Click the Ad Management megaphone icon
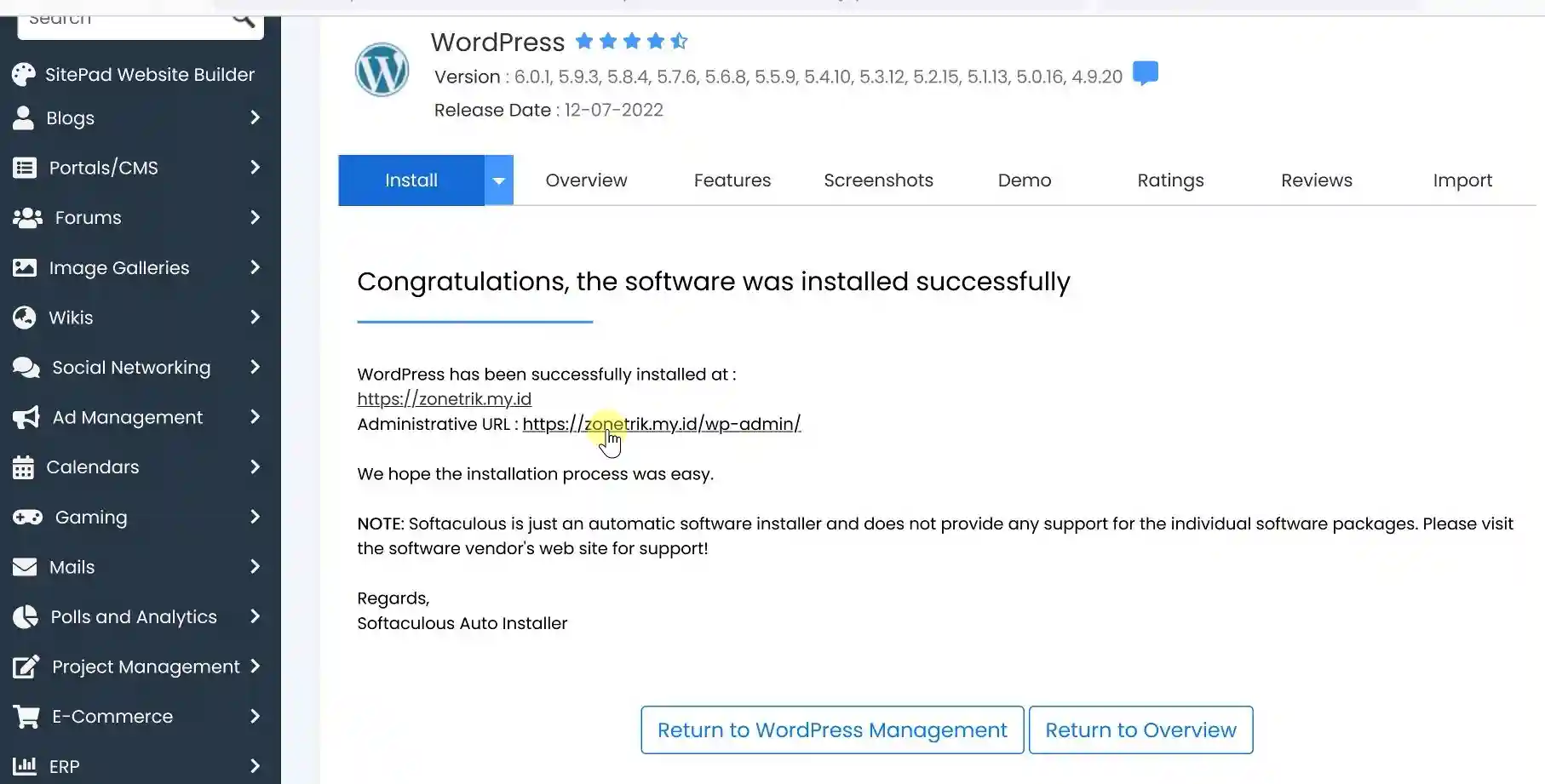 pos(26,417)
